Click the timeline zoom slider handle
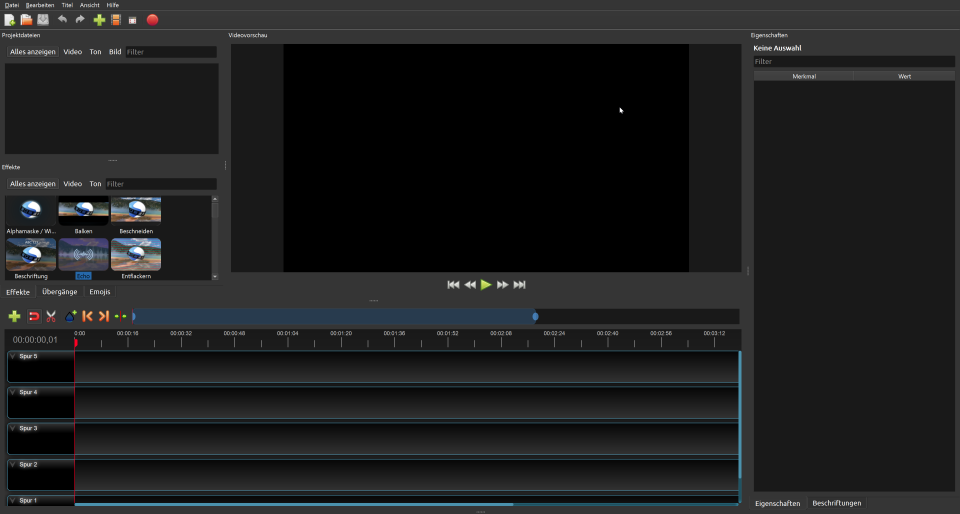960x514 pixels. (535, 316)
